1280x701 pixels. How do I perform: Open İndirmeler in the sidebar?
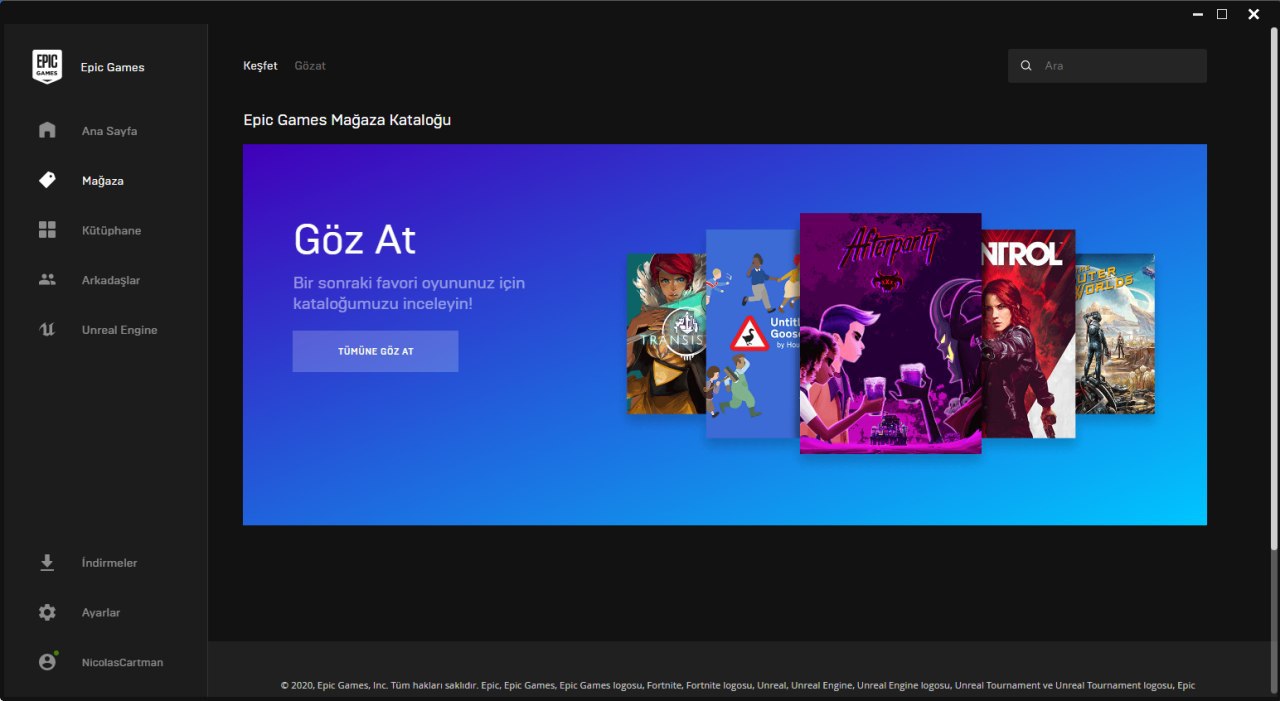coord(109,563)
